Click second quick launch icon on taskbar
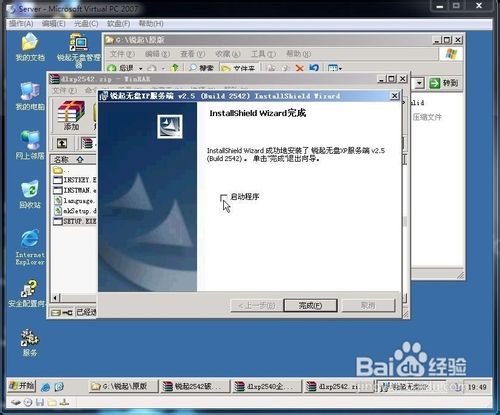Viewport: 500px width, 415px height. pos(59,387)
